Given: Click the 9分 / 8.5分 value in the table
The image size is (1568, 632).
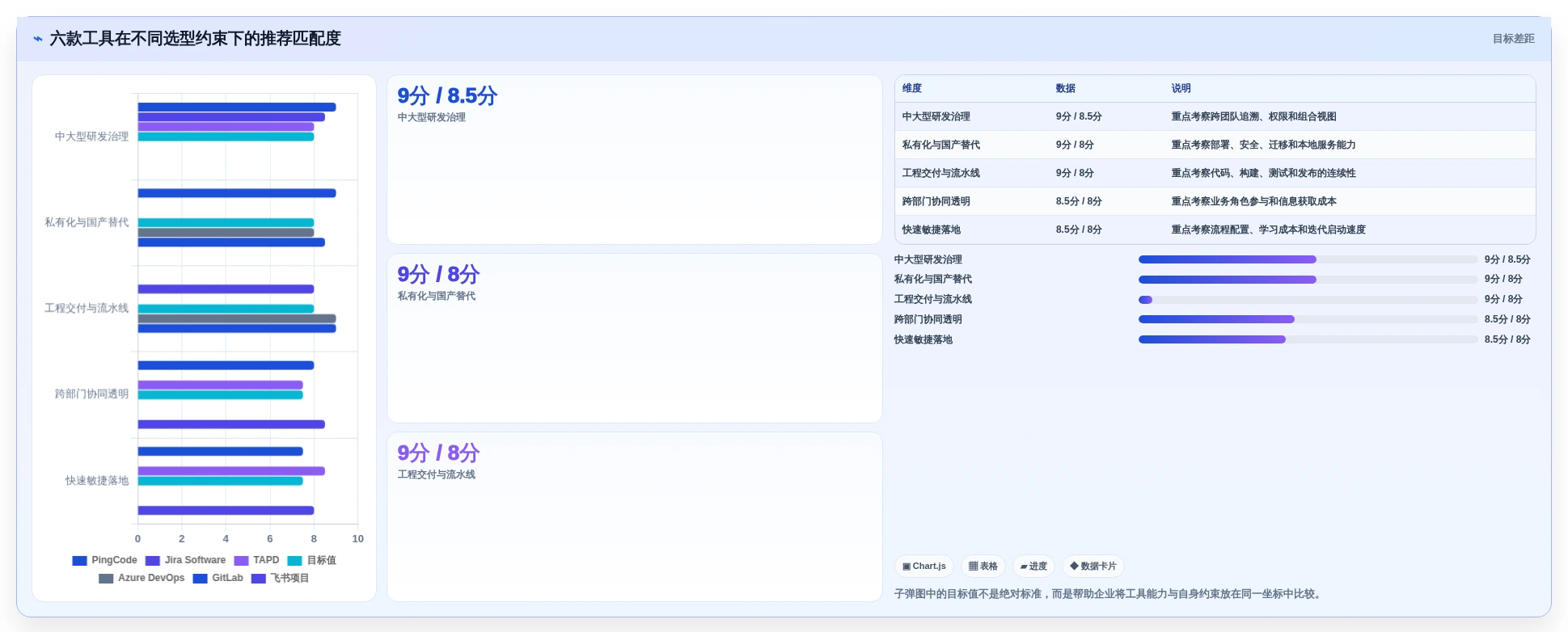Looking at the screenshot, I should tap(1079, 116).
